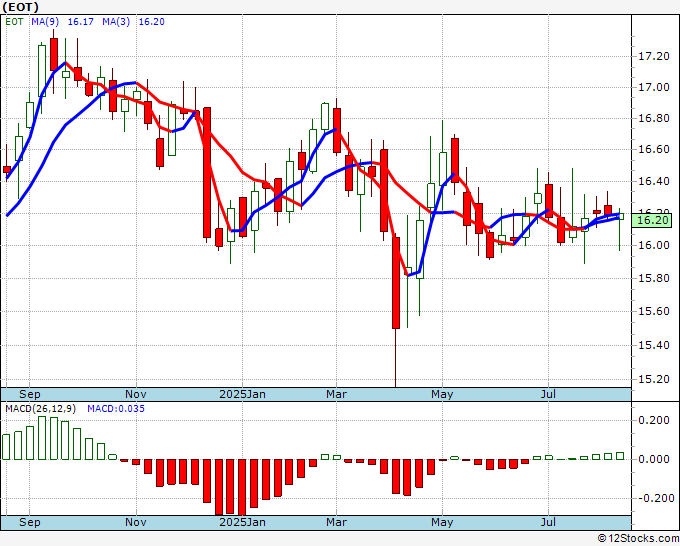Select the 0.000 MACD axis label
The width and height of the screenshot is (680, 546).
coord(654,459)
